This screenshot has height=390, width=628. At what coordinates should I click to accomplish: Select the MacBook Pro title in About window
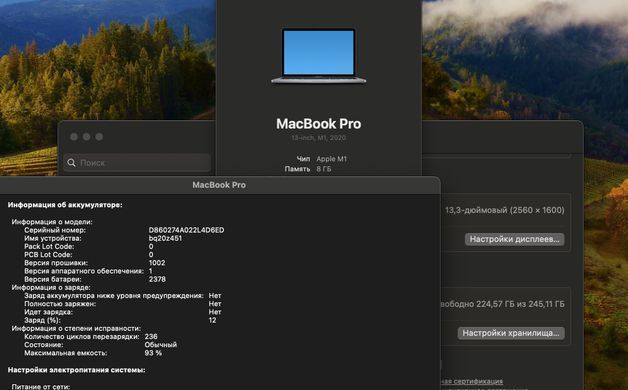pos(318,124)
